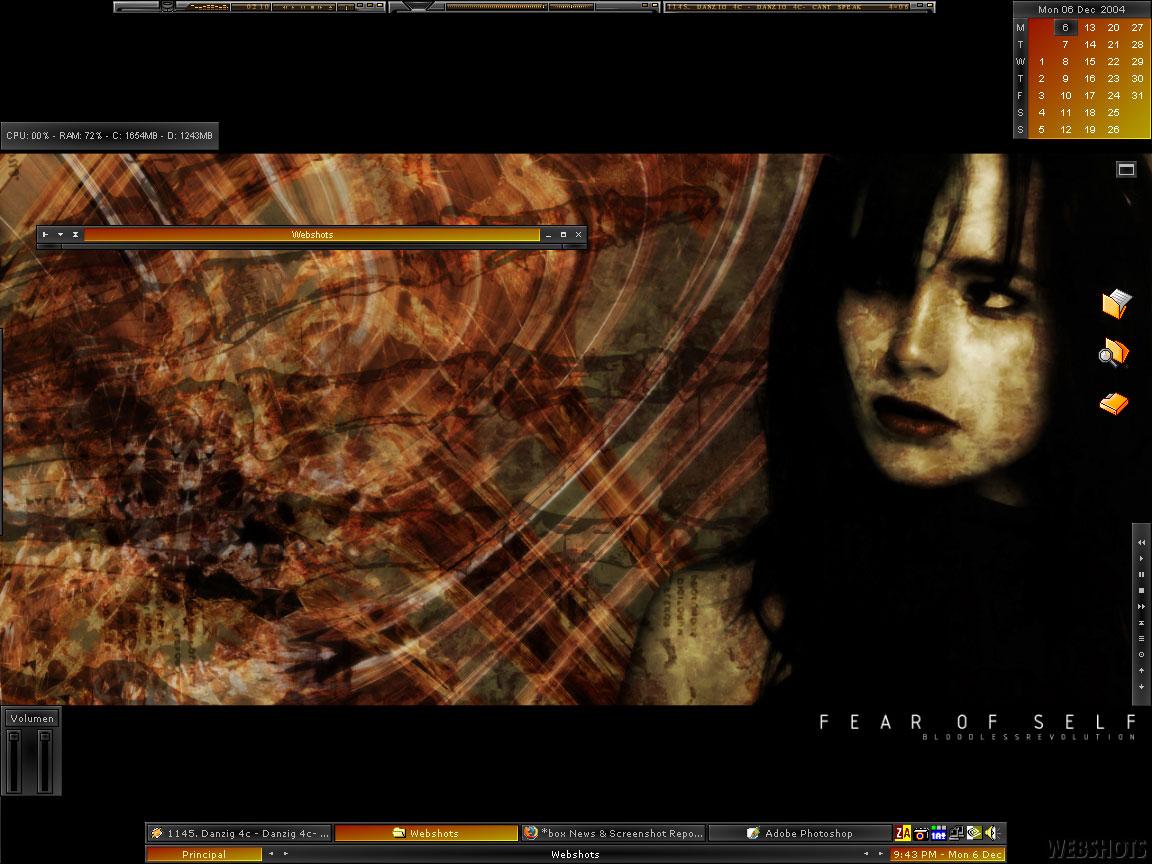This screenshot has width=1152, height=864.
Task: Click the circle options icon in side player bar
Action: [x=1141, y=654]
